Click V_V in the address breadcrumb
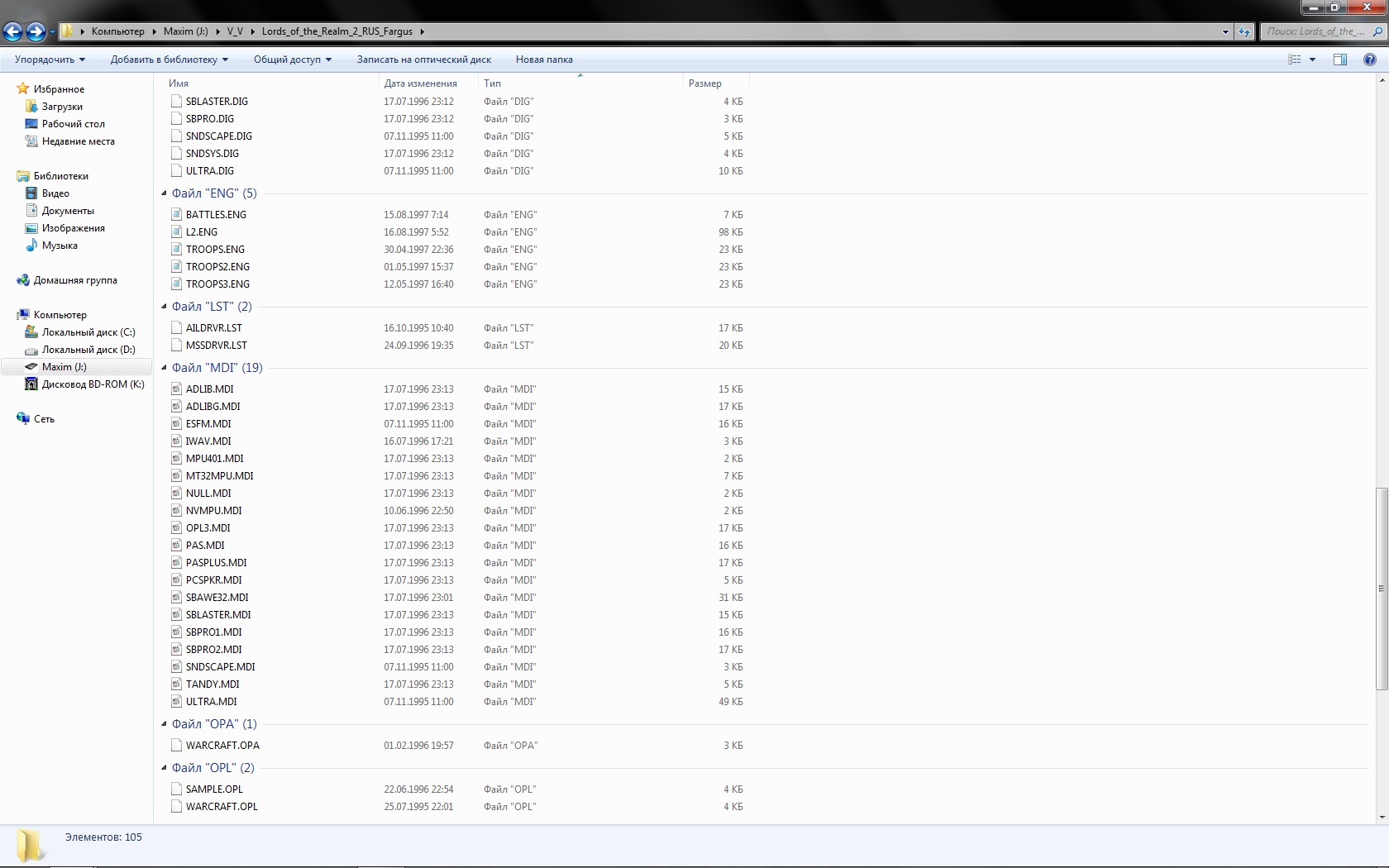This screenshot has height=868, width=1389. [x=235, y=31]
